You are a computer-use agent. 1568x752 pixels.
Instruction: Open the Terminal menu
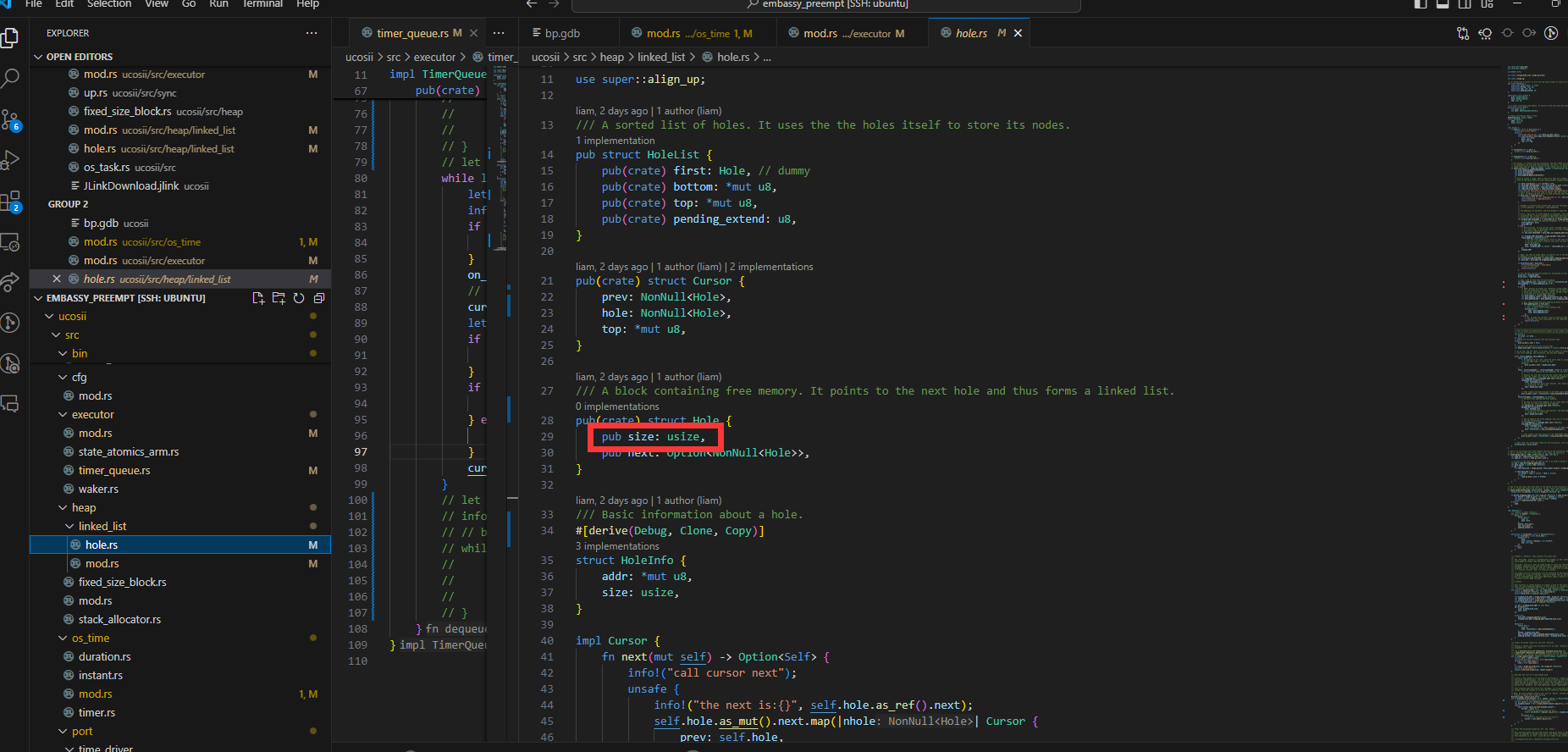point(262,4)
